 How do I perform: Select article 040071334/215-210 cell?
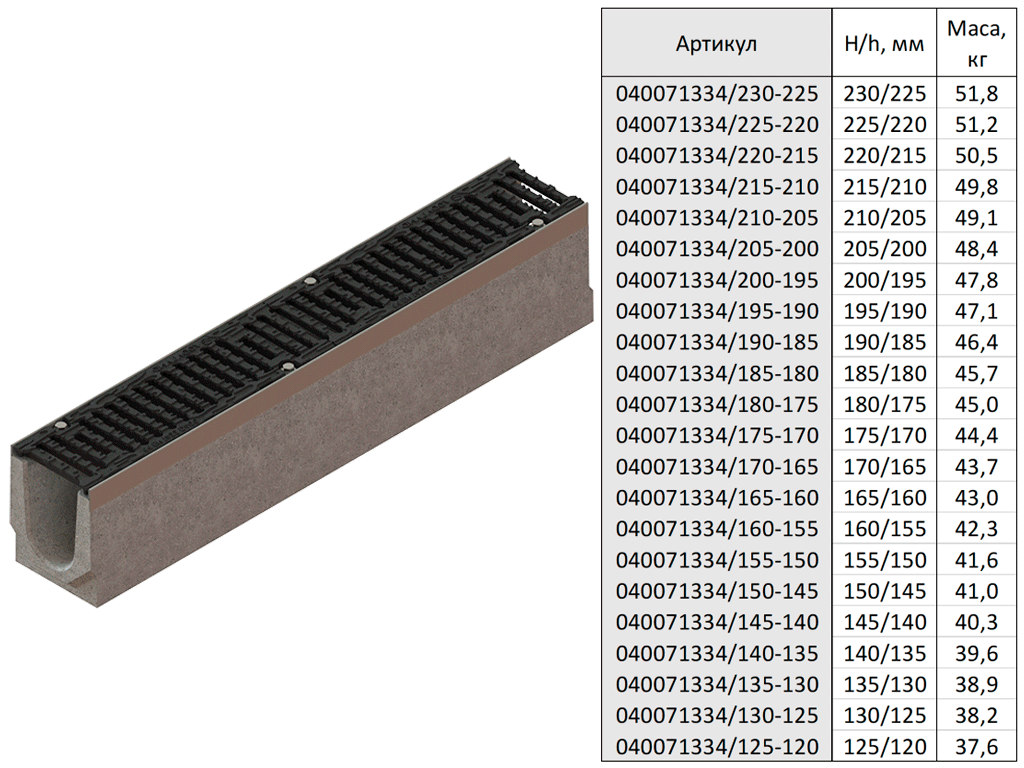click(x=716, y=187)
